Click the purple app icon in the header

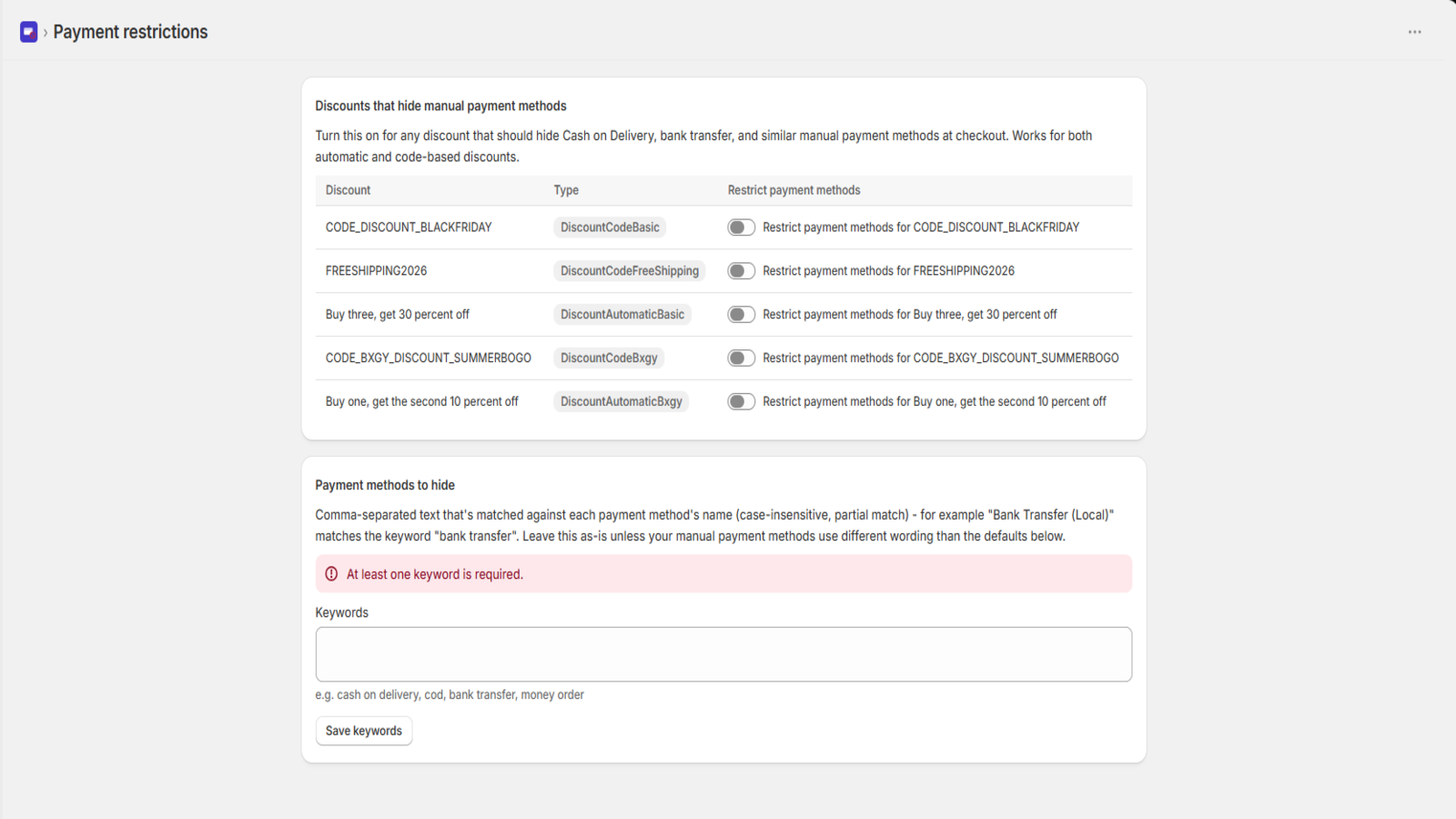pos(29,32)
